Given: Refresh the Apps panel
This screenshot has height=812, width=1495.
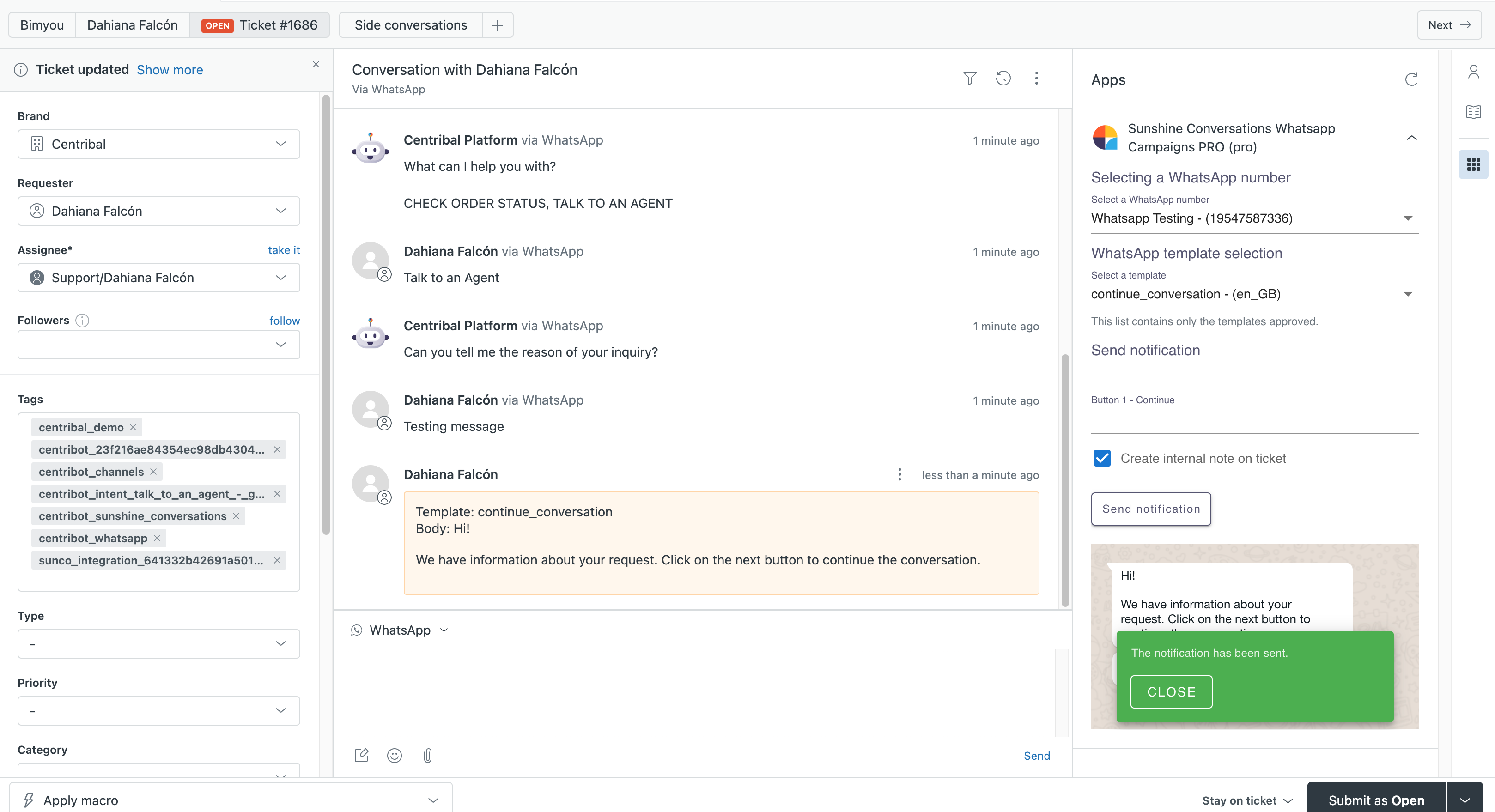Looking at the screenshot, I should (1411, 79).
